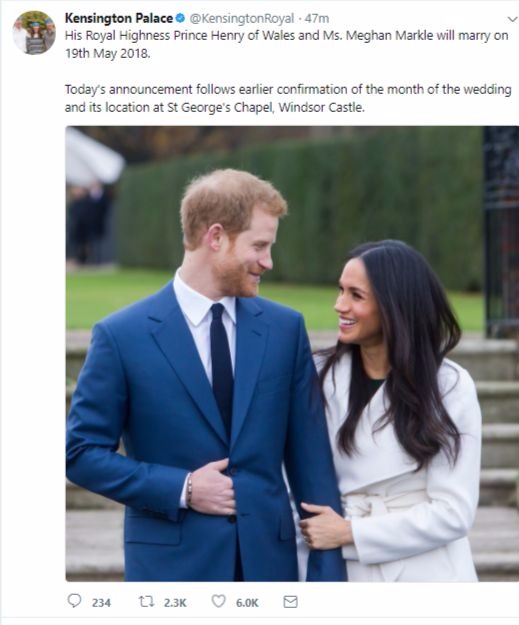Click the stone steps in the photo

coord(496,458)
